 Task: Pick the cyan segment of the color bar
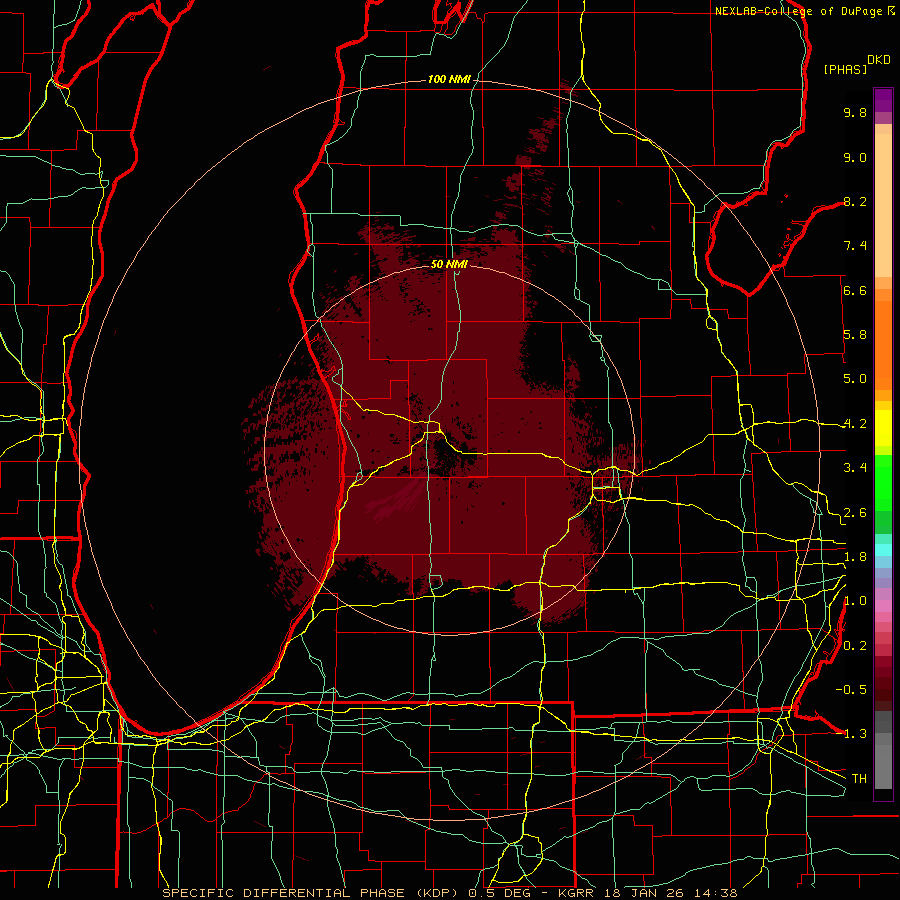pyautogui.click(x=883, y=550)
